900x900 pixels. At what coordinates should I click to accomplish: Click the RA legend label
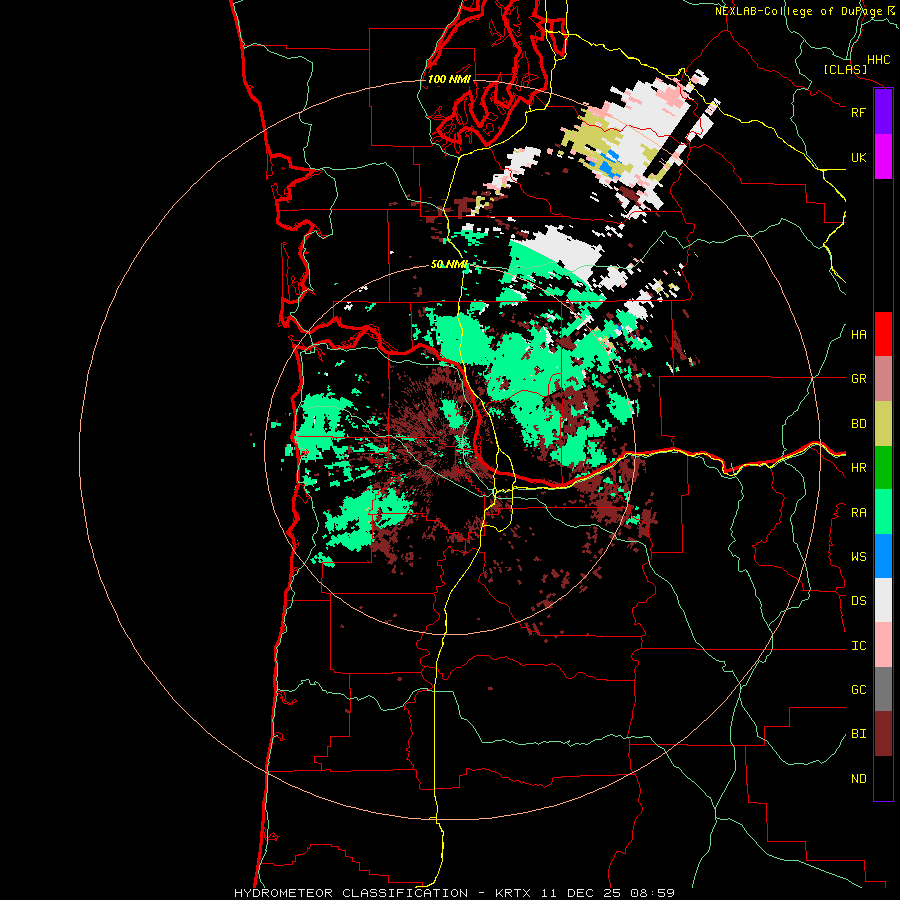point(858,513)
